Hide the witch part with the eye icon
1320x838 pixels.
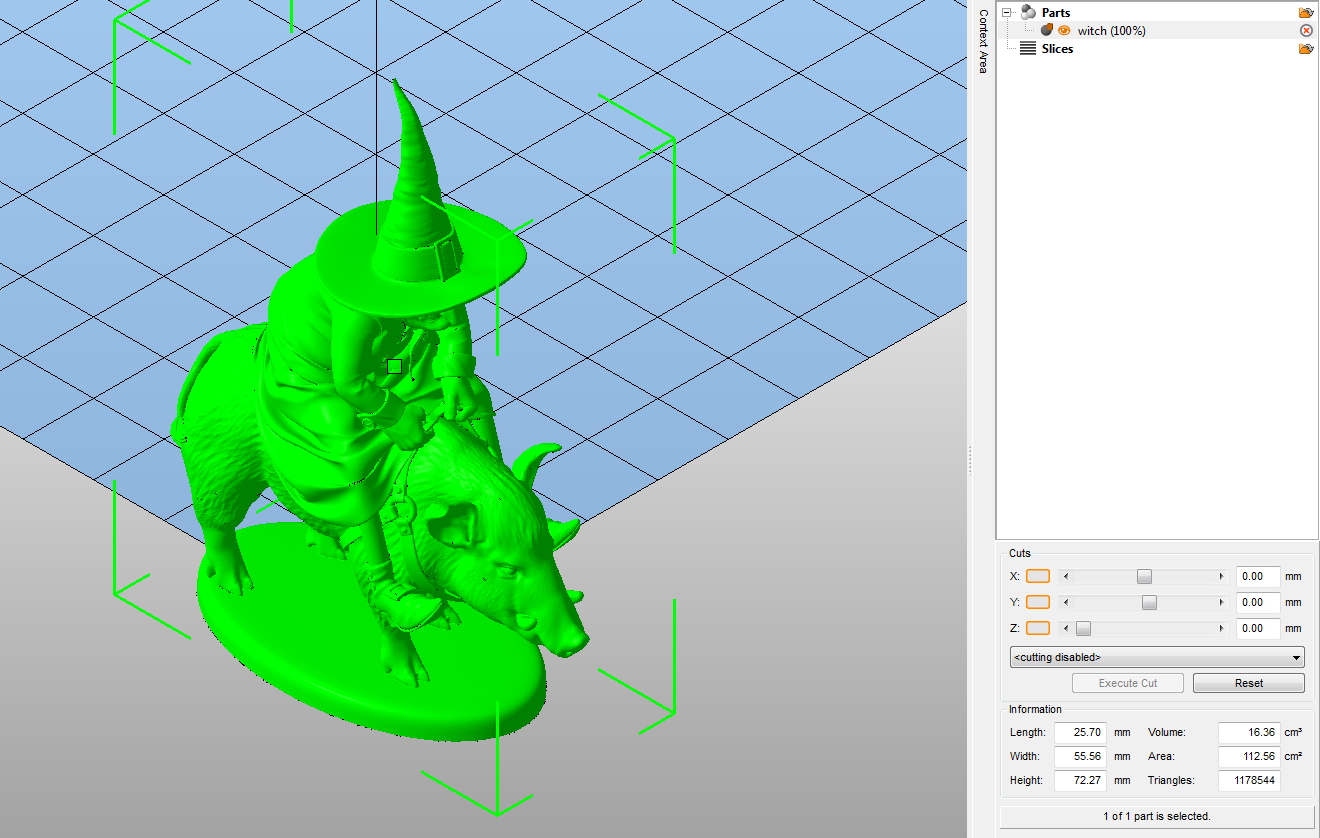coord(1064,31)
